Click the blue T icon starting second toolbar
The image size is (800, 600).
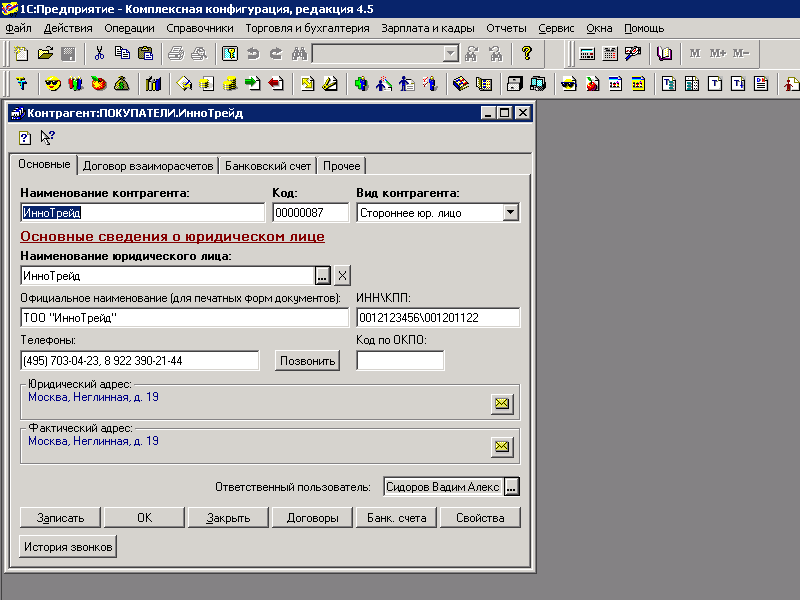coord(21,84)
